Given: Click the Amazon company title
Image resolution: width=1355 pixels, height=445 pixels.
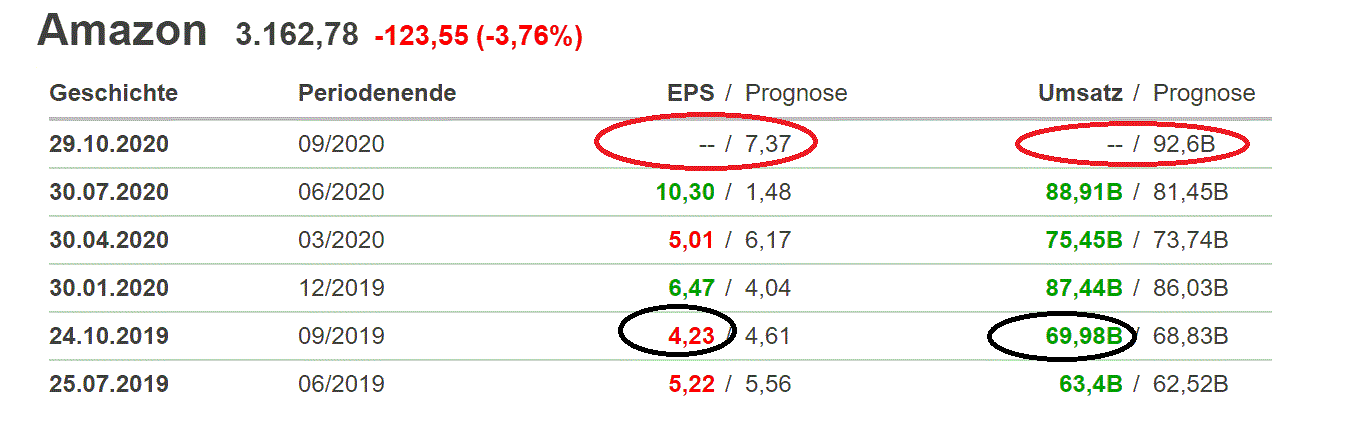Looking at the screenshot, I should (x=122, y=32).
